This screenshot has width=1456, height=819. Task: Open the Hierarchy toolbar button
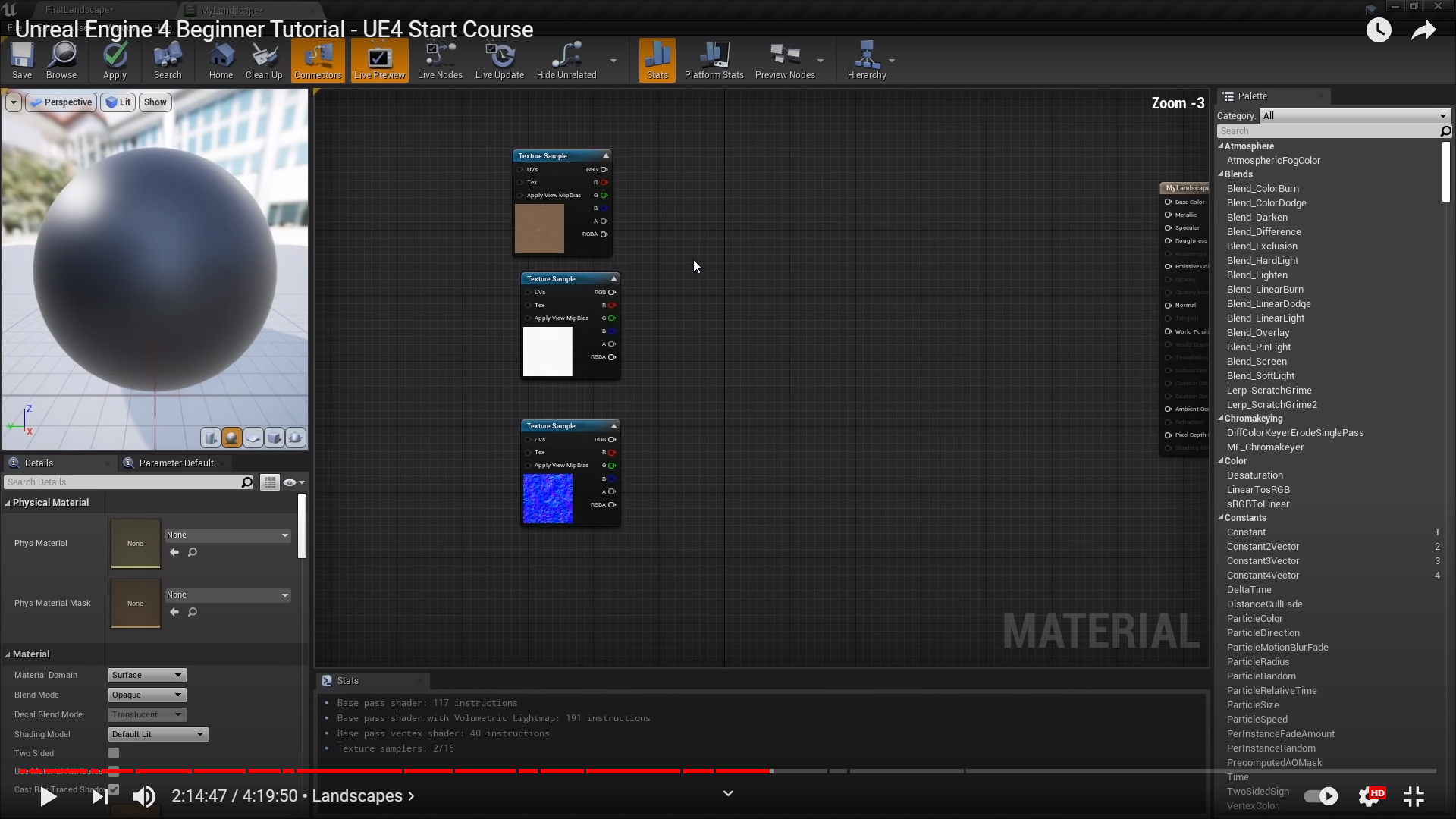click(x=866, y=61)
